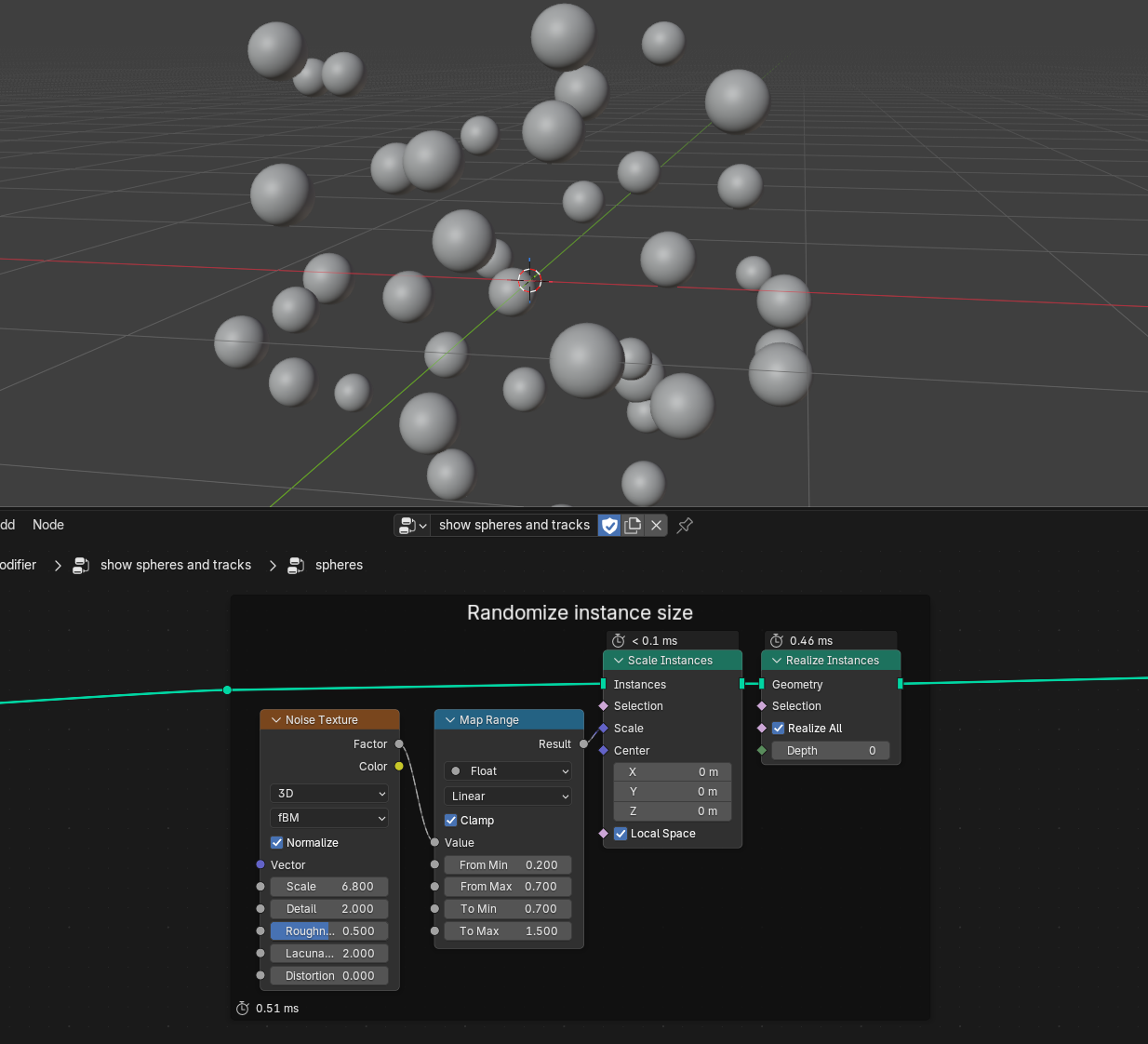Image resolution: width=1148 pixels, height=1044 pixels.
Task: Click the From Min value field
Action: (508, 865)
